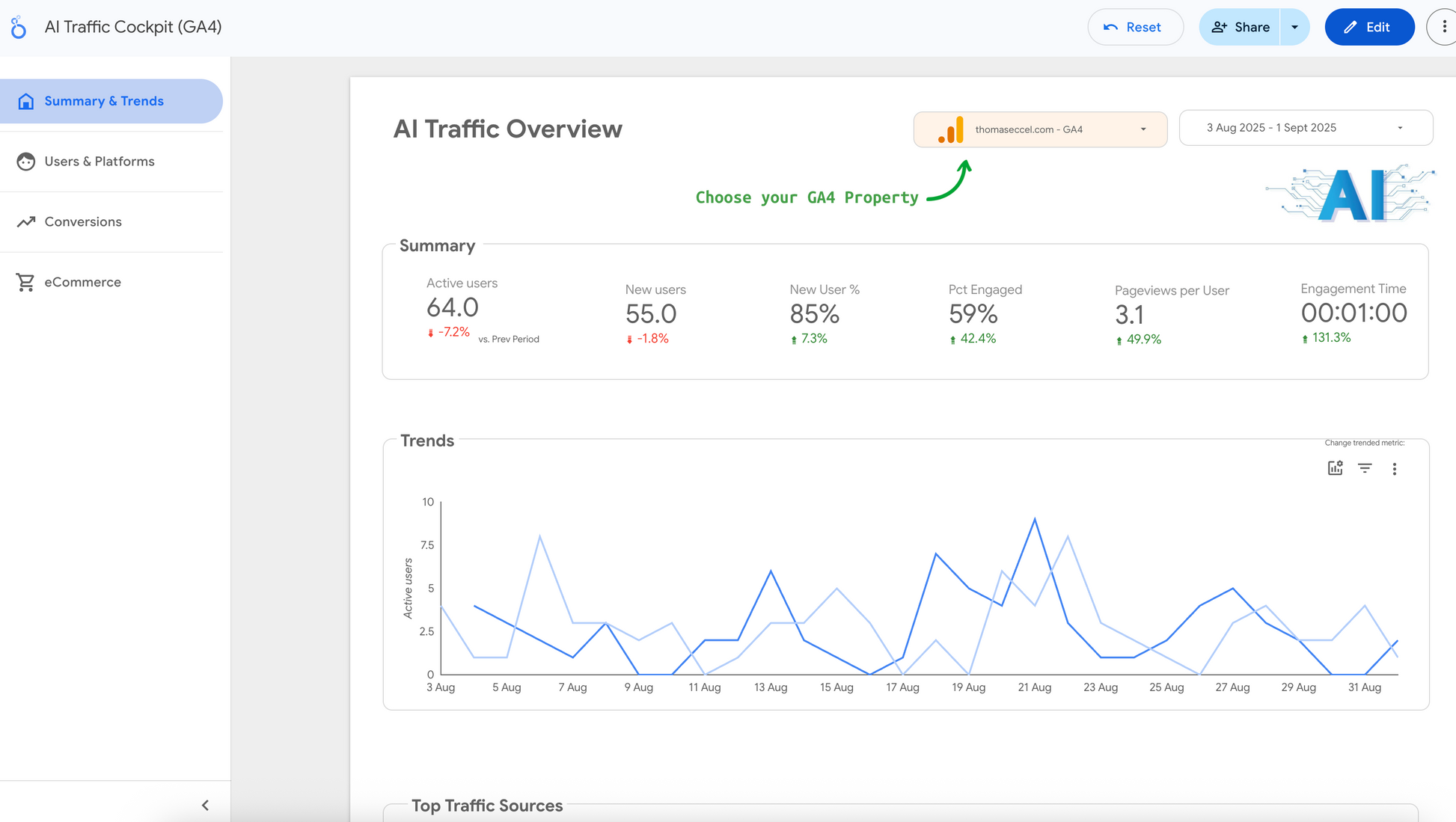Select the blue line in the Trends chart
The height and width of the screenshot is (822, 1456).
pyautogui.click(x=1035, y=519)
